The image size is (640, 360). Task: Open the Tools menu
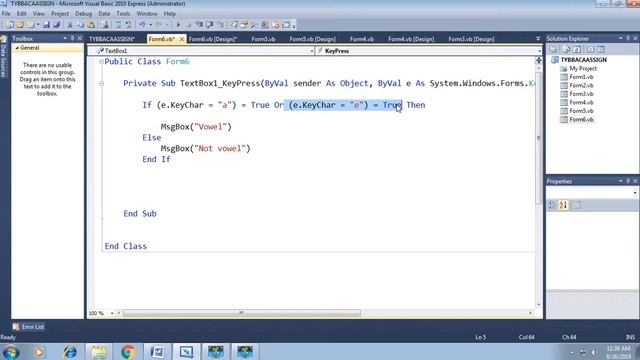pyautogui.click(x=123, y=14)
